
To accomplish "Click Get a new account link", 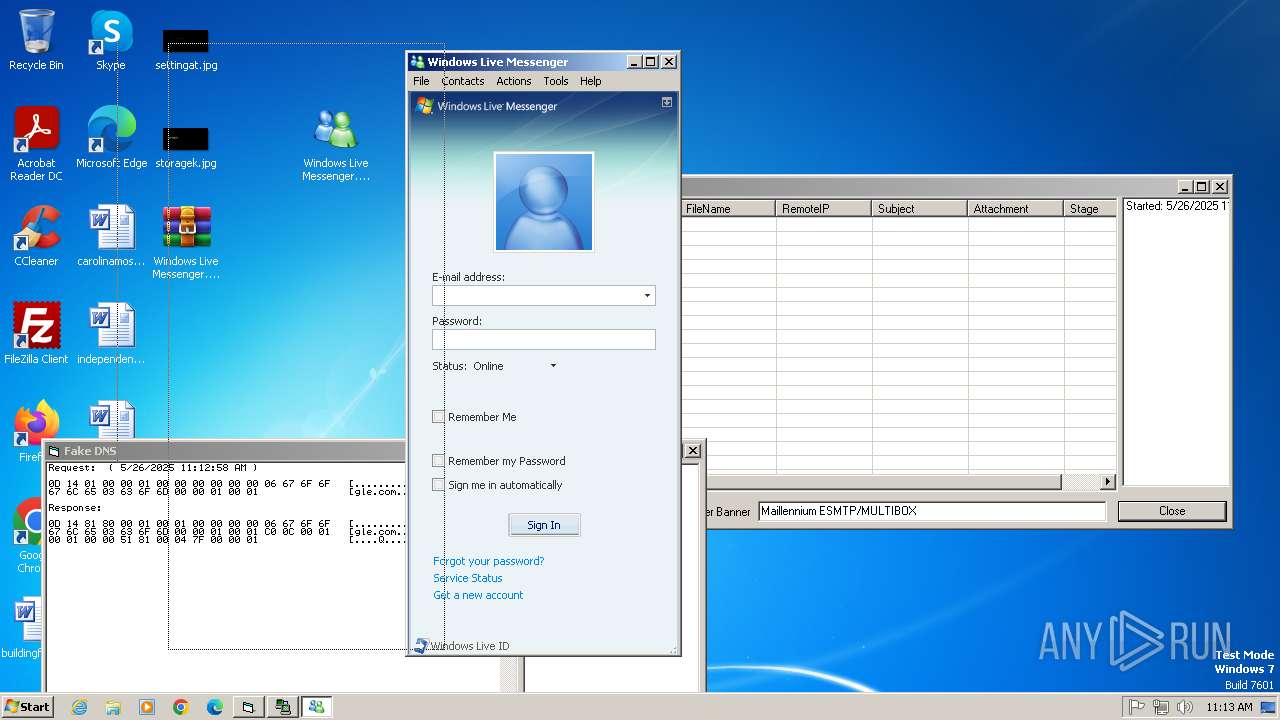I will point(478,595).
